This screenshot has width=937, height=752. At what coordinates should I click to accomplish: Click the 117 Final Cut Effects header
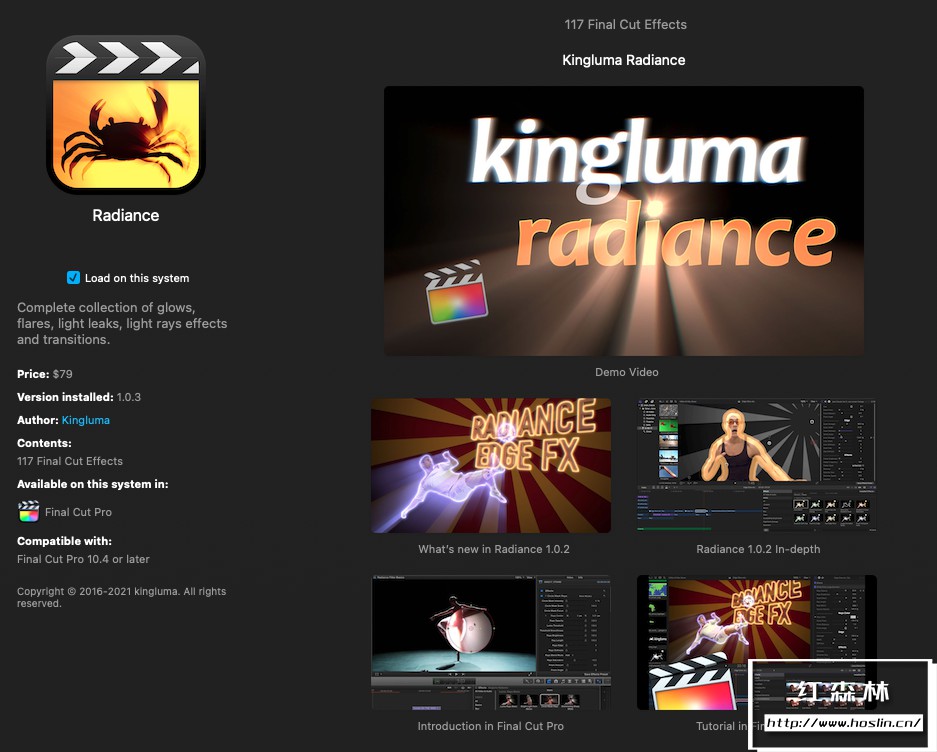626,25
